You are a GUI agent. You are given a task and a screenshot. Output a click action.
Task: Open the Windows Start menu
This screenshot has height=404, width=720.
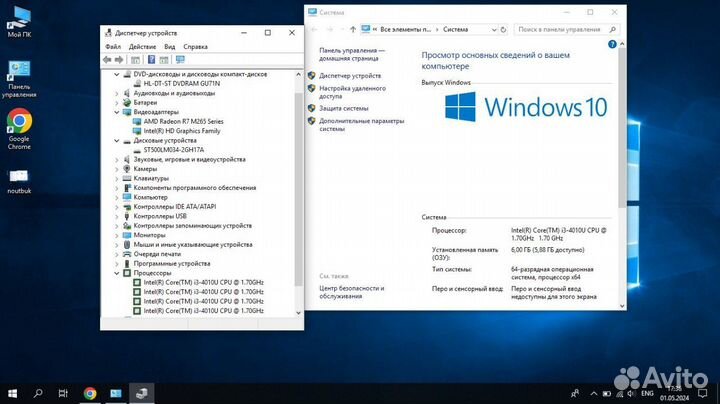[x=12, y=393]
